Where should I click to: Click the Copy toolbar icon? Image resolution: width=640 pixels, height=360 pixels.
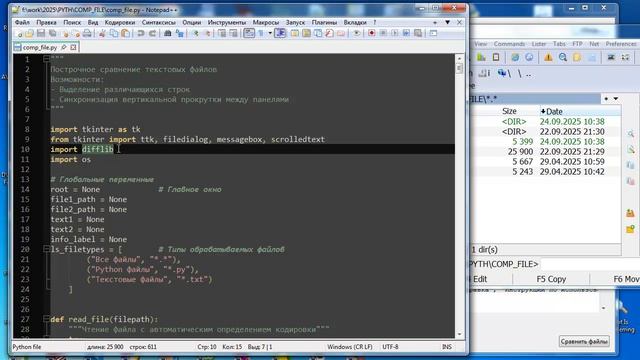pyautogui.click(x=114, y=33)
